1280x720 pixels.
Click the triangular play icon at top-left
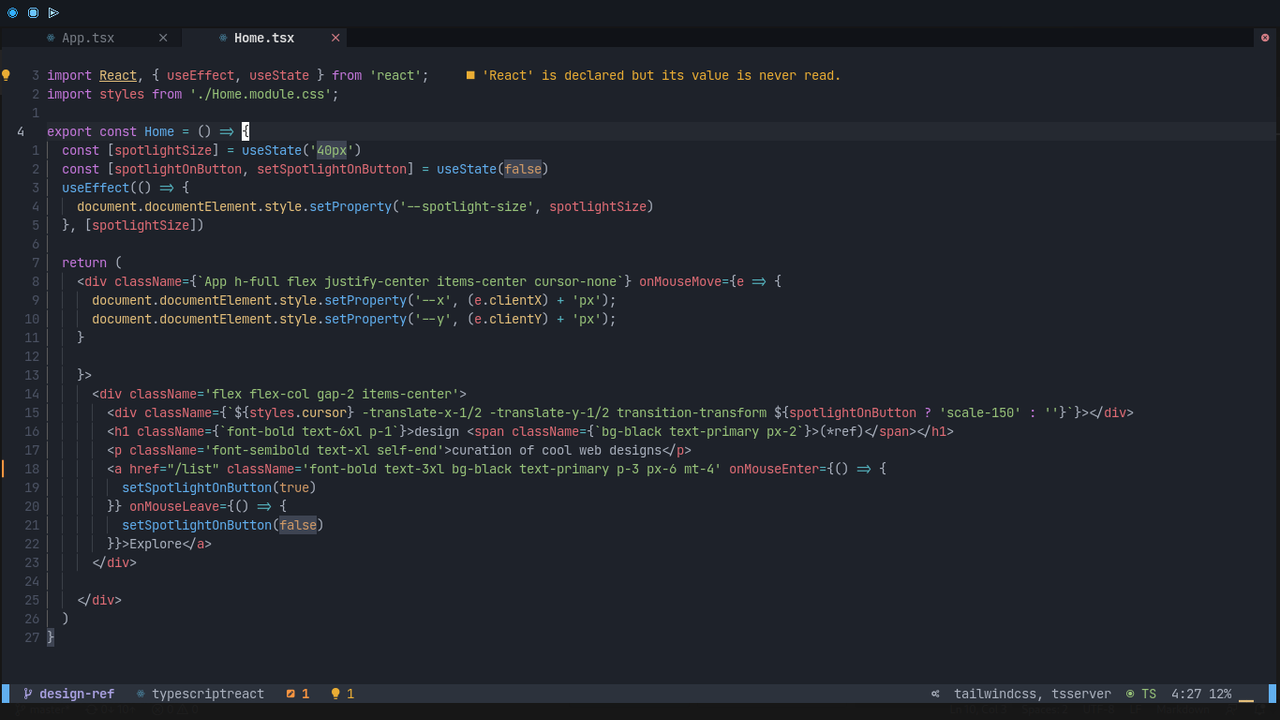[x=53, y=13]
